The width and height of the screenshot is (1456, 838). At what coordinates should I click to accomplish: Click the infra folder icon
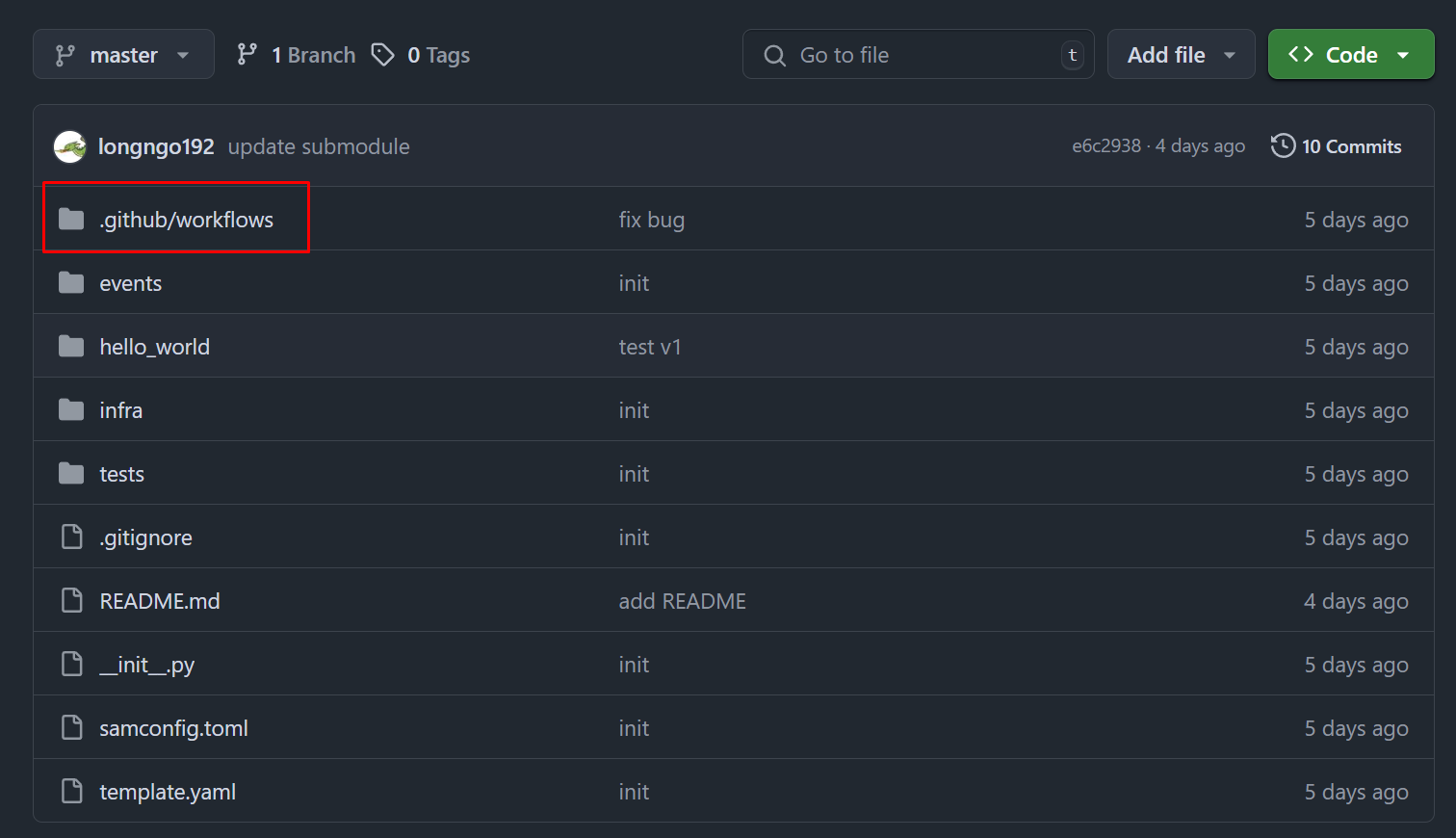pyautogui.click(x=71, y=410)
